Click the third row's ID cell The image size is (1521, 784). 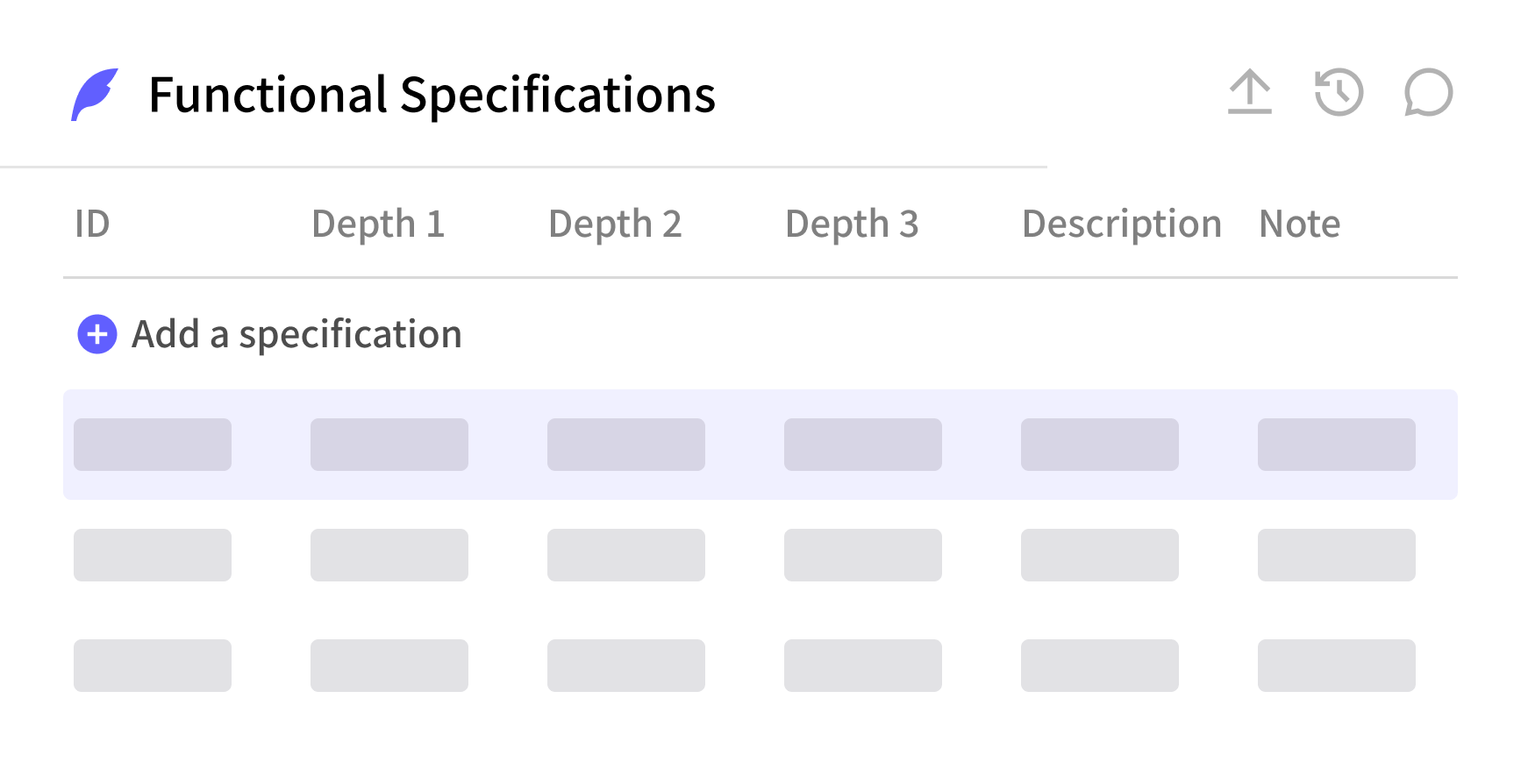point(153,666)
